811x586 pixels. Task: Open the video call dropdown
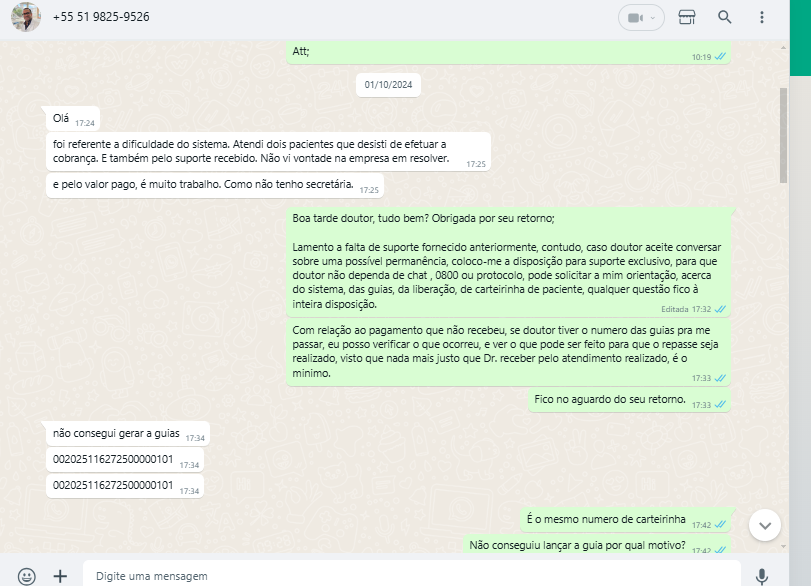[641, 18]
